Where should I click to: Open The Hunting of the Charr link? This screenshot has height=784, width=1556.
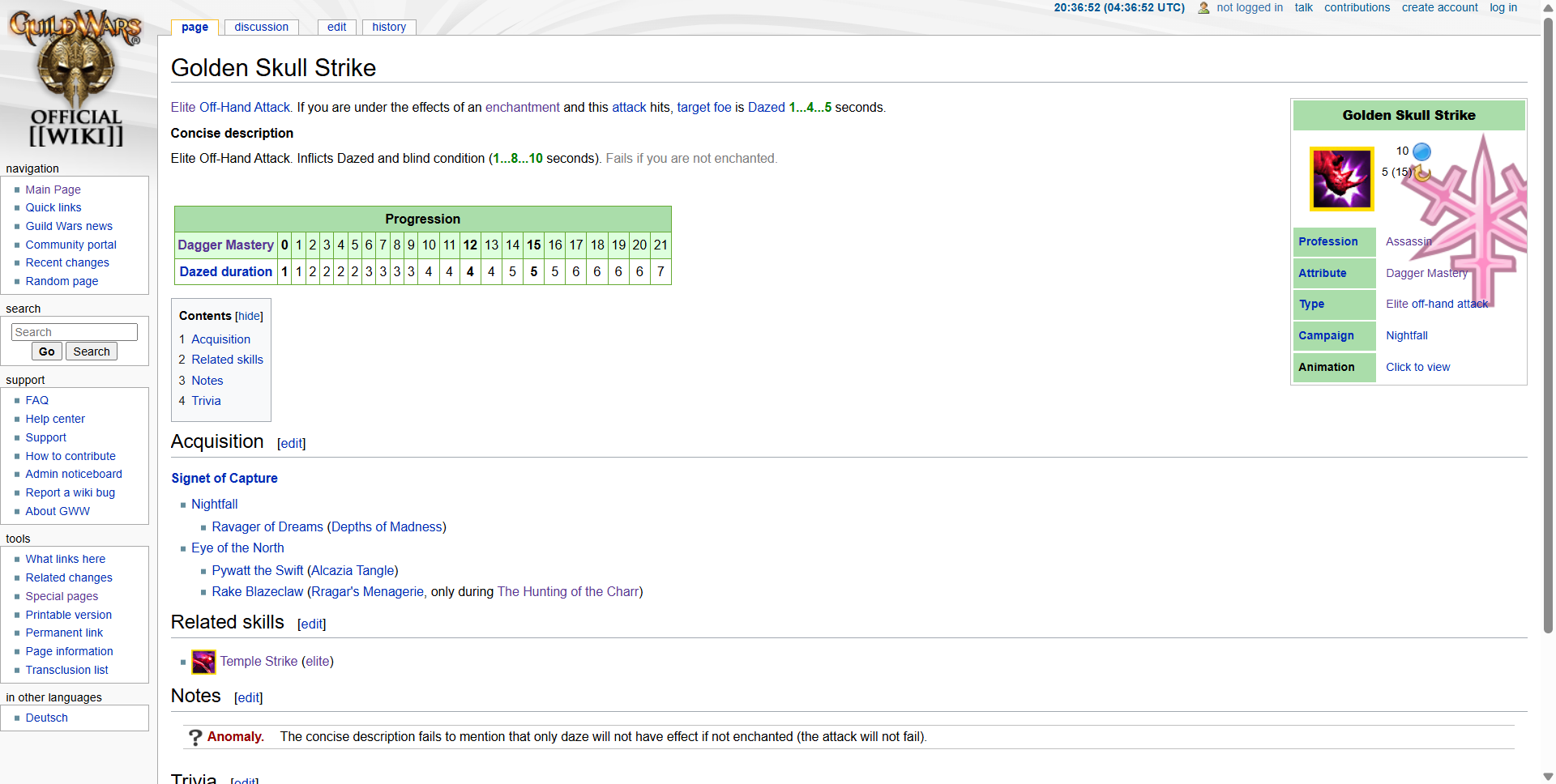pyautogui.click(x=568, y=592)
